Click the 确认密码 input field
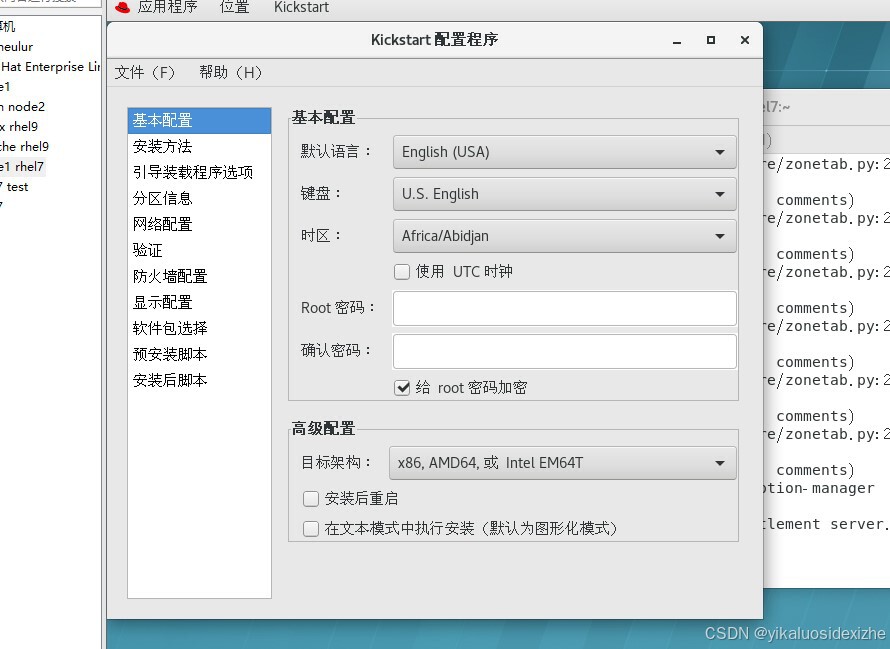890x649 pixels. click(x=564, y=351)
